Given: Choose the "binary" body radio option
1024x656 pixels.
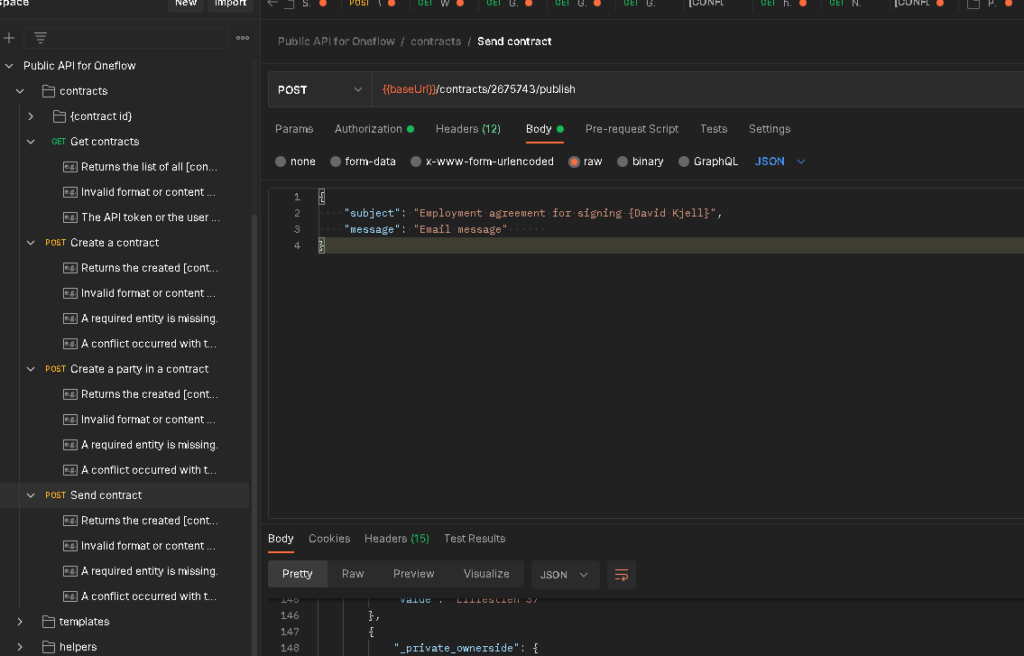Looking at the screenshot, I should tap(622, 161).
